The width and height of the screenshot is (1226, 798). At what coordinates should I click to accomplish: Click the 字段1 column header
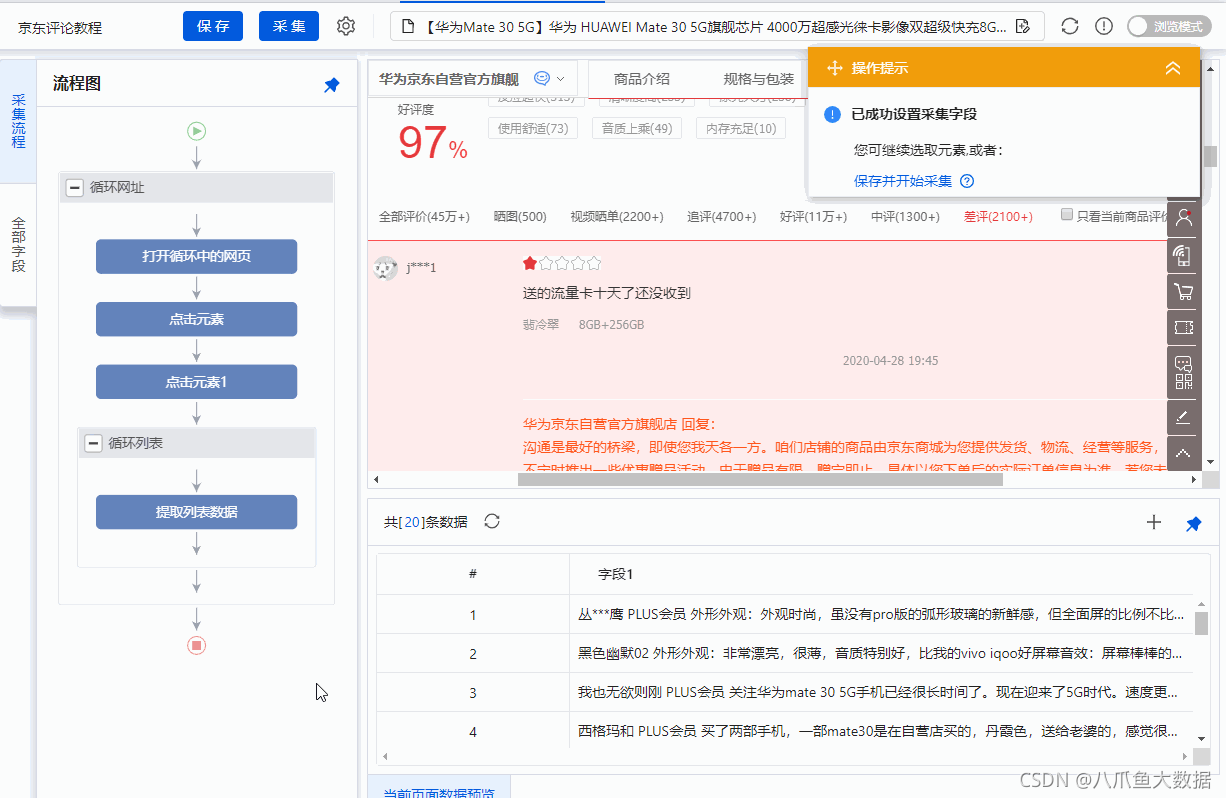pyautogui.click(x=615, y=574)
